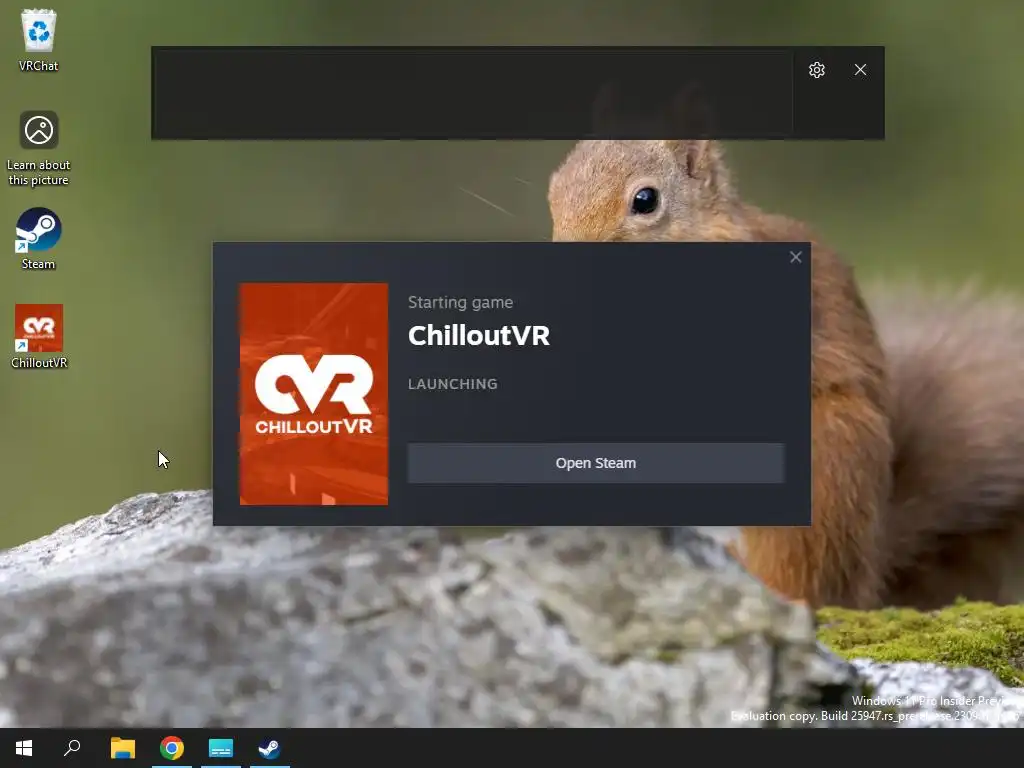Open the VRChat recycle bin desktop icon
1024x768 pixels.
39,39
